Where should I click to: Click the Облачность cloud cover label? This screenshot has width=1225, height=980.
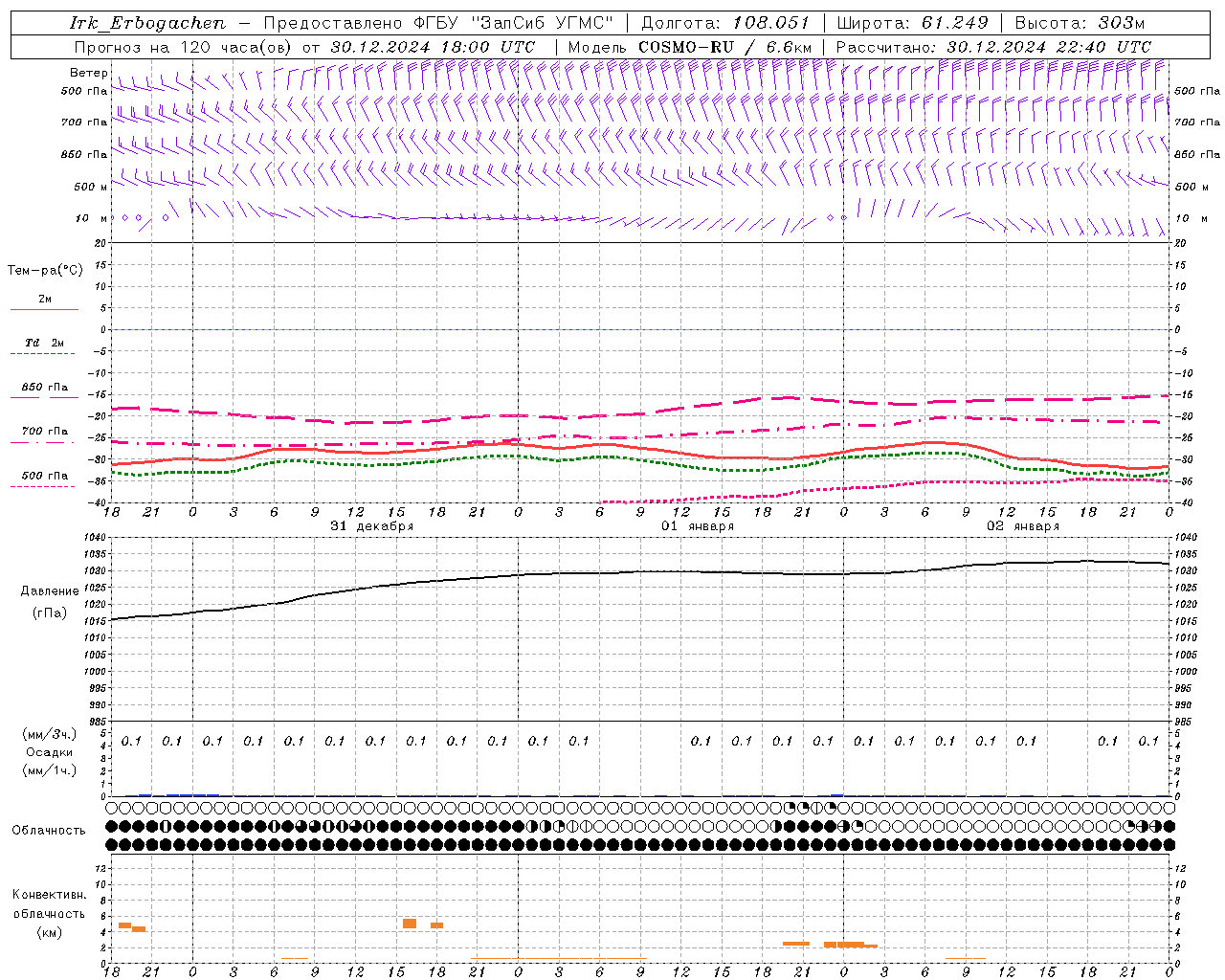49,830
